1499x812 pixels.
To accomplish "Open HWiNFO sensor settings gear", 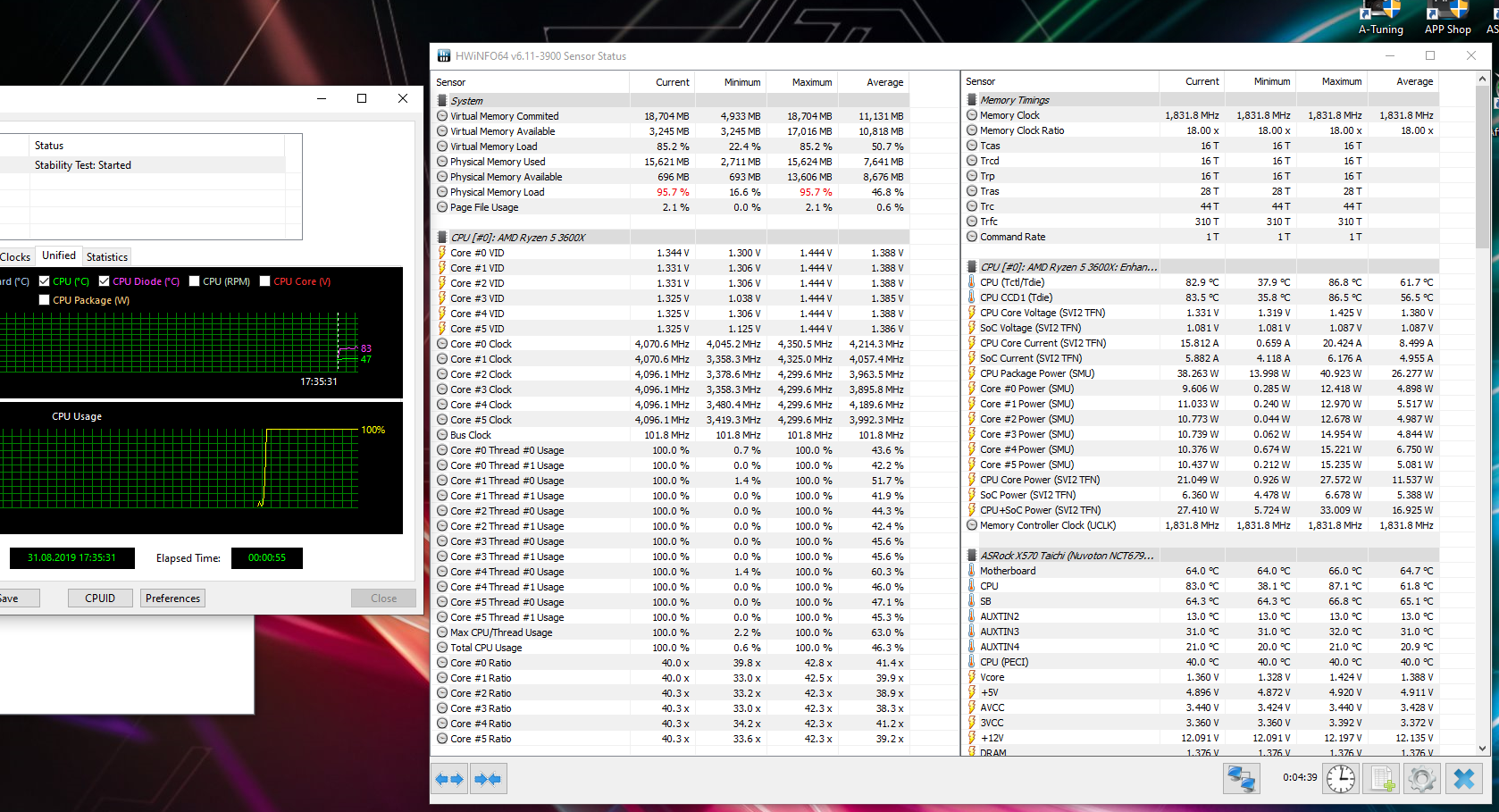I will point(1421,778).
